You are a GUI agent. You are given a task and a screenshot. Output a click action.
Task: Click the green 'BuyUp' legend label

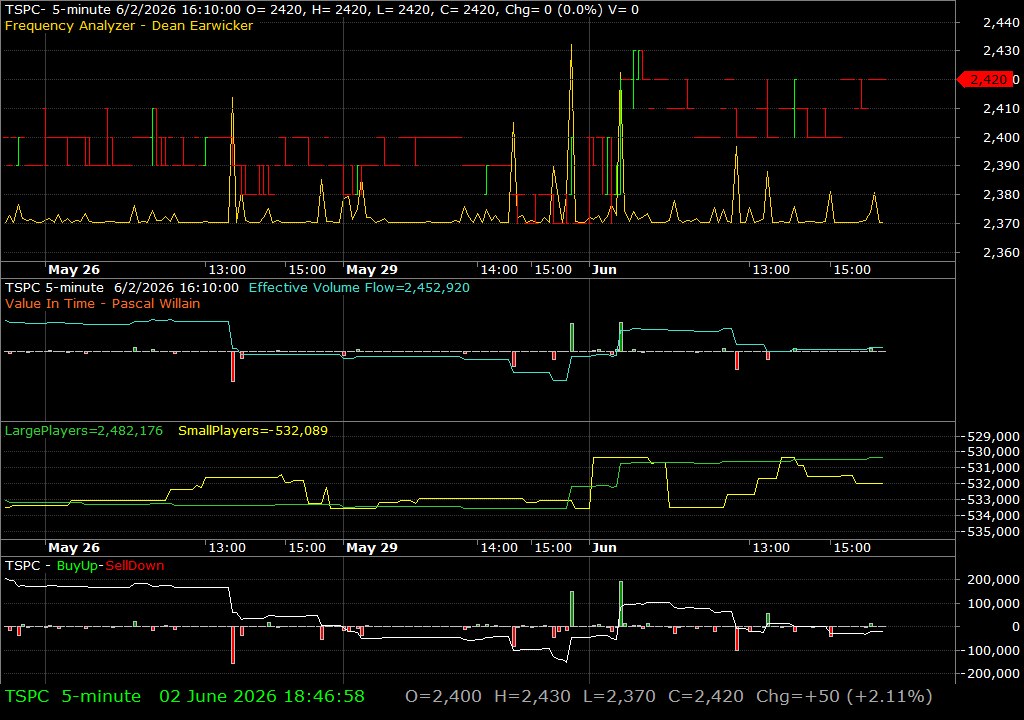point(76,566)
